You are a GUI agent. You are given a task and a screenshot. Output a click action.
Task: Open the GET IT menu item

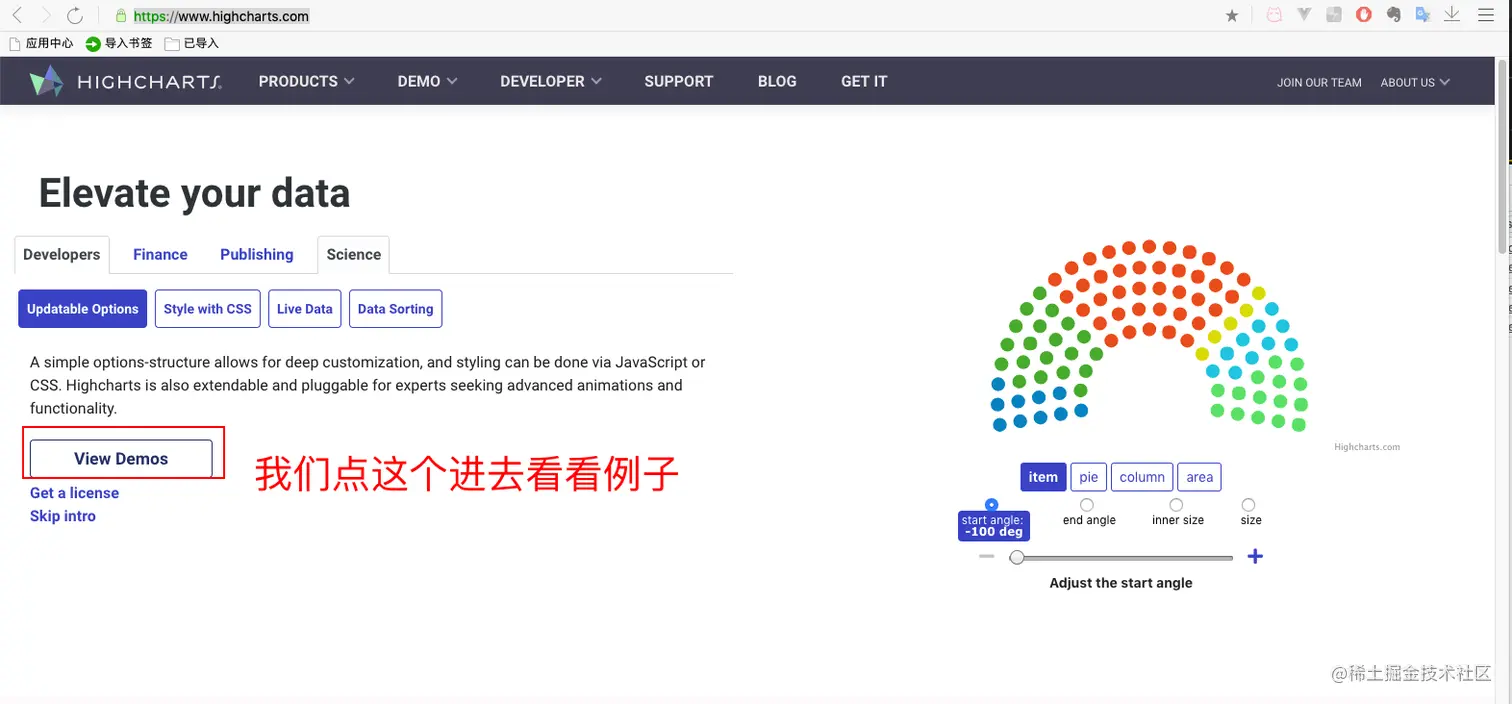pyautogui.click(x=864, y=81)
